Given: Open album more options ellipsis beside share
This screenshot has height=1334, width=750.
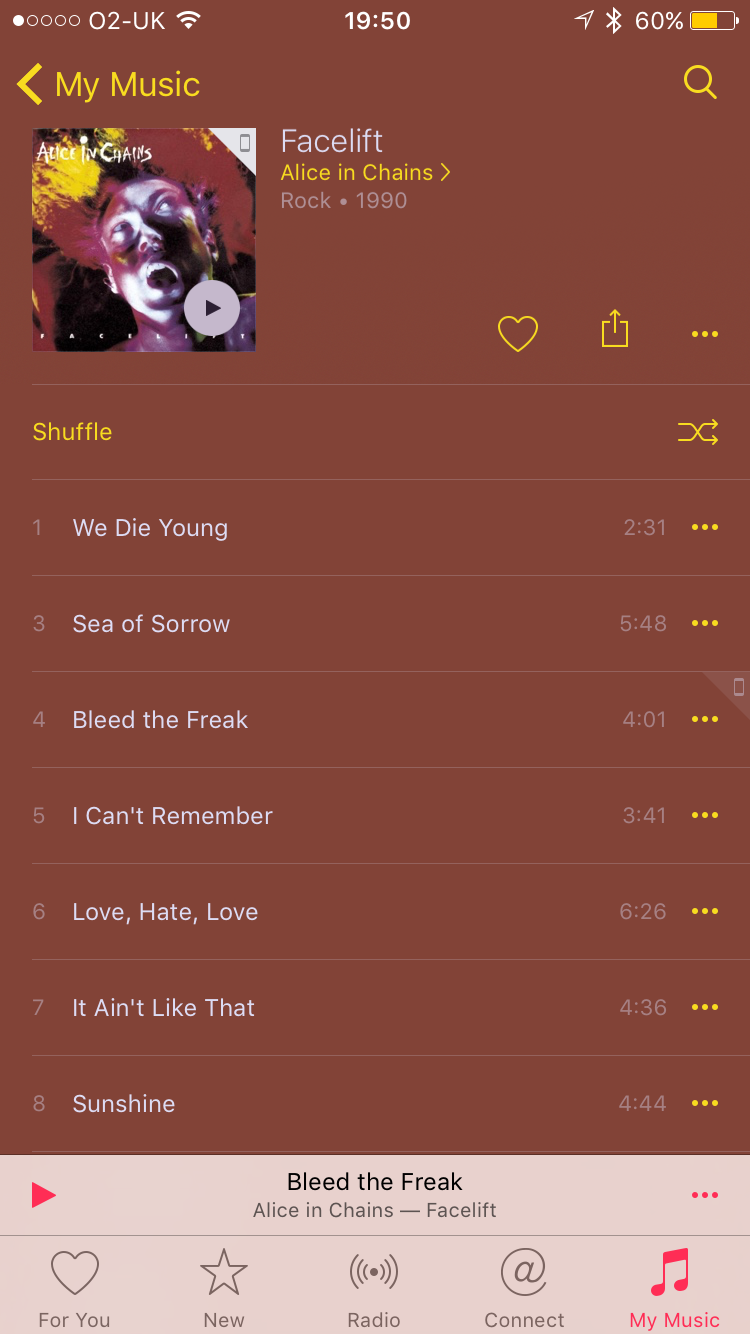Looking at the screenshot, I should point(705,334).
